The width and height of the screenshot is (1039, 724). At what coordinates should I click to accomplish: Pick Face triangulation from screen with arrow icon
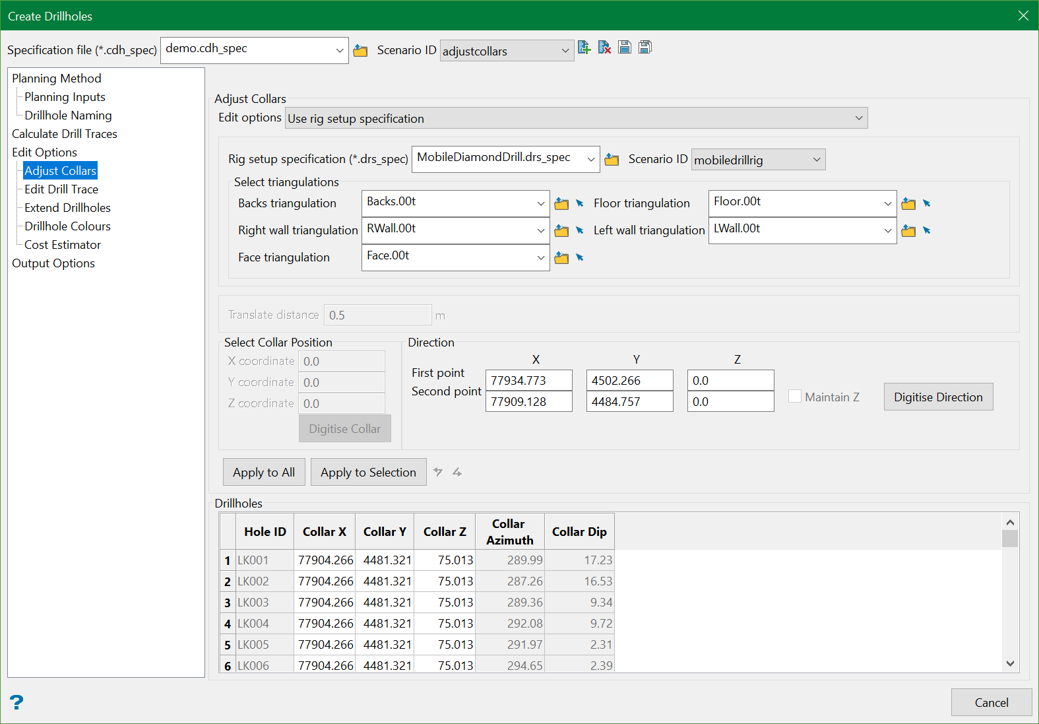580,258
